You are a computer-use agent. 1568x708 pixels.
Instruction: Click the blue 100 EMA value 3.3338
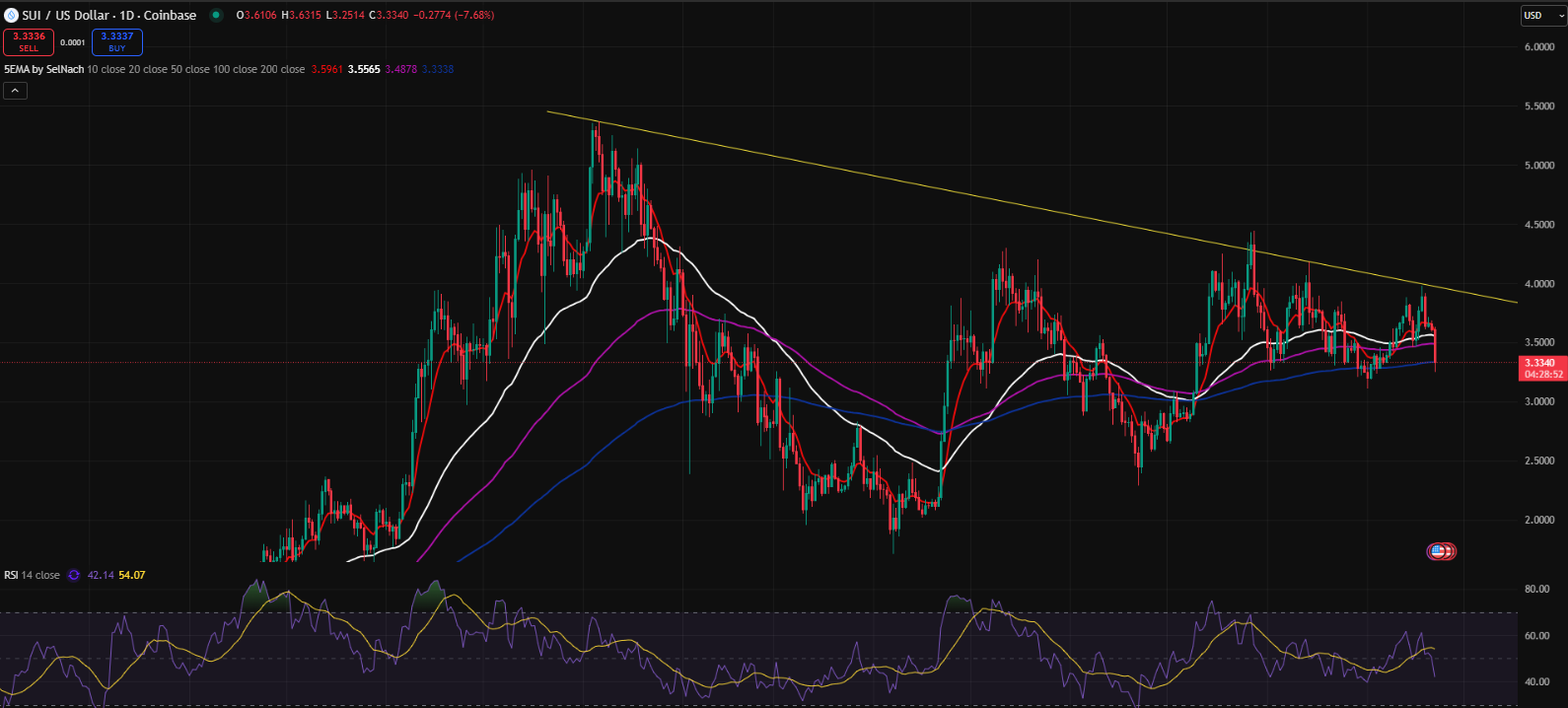438,70
